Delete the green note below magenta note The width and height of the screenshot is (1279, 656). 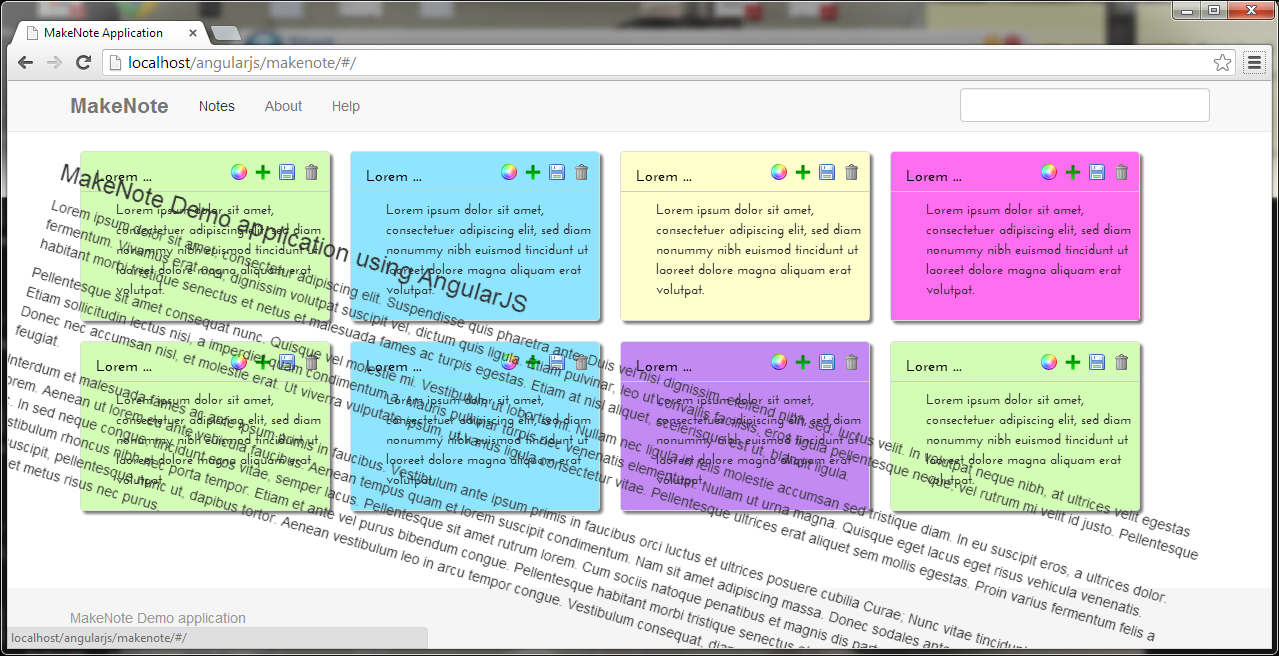click(1121, 362)
